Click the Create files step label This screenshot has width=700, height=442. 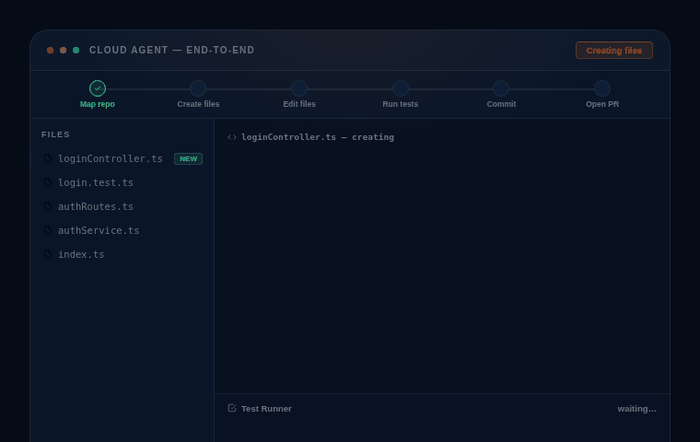tap(198, 104)
